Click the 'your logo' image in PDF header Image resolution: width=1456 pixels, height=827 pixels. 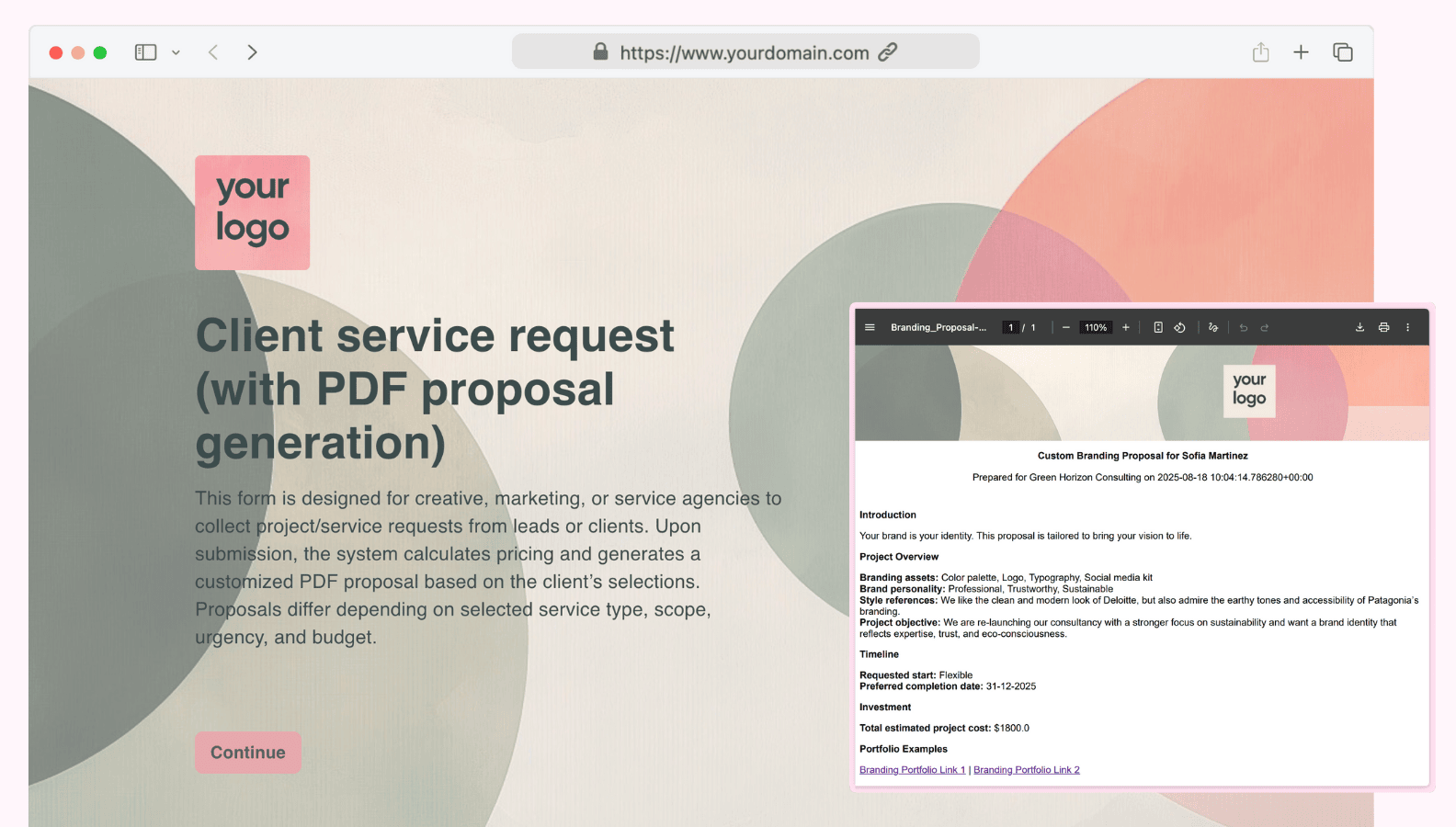(1249, 391)
